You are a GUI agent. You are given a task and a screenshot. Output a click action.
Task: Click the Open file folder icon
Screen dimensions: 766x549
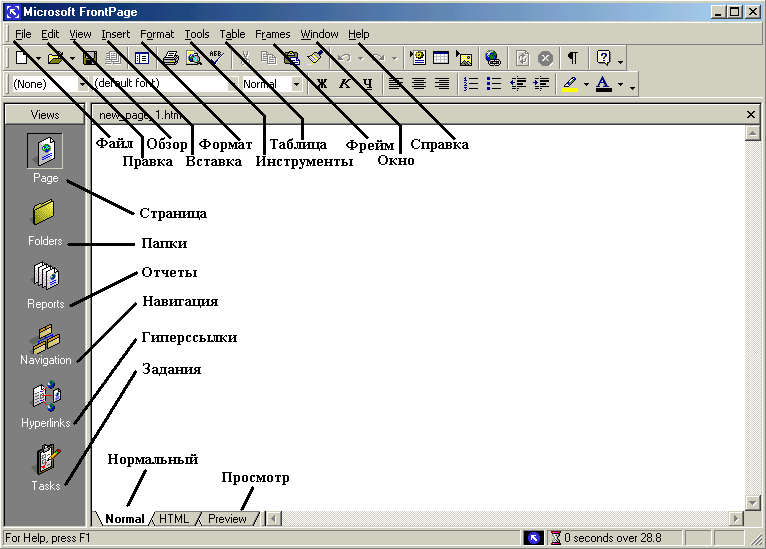coord(55,58)
